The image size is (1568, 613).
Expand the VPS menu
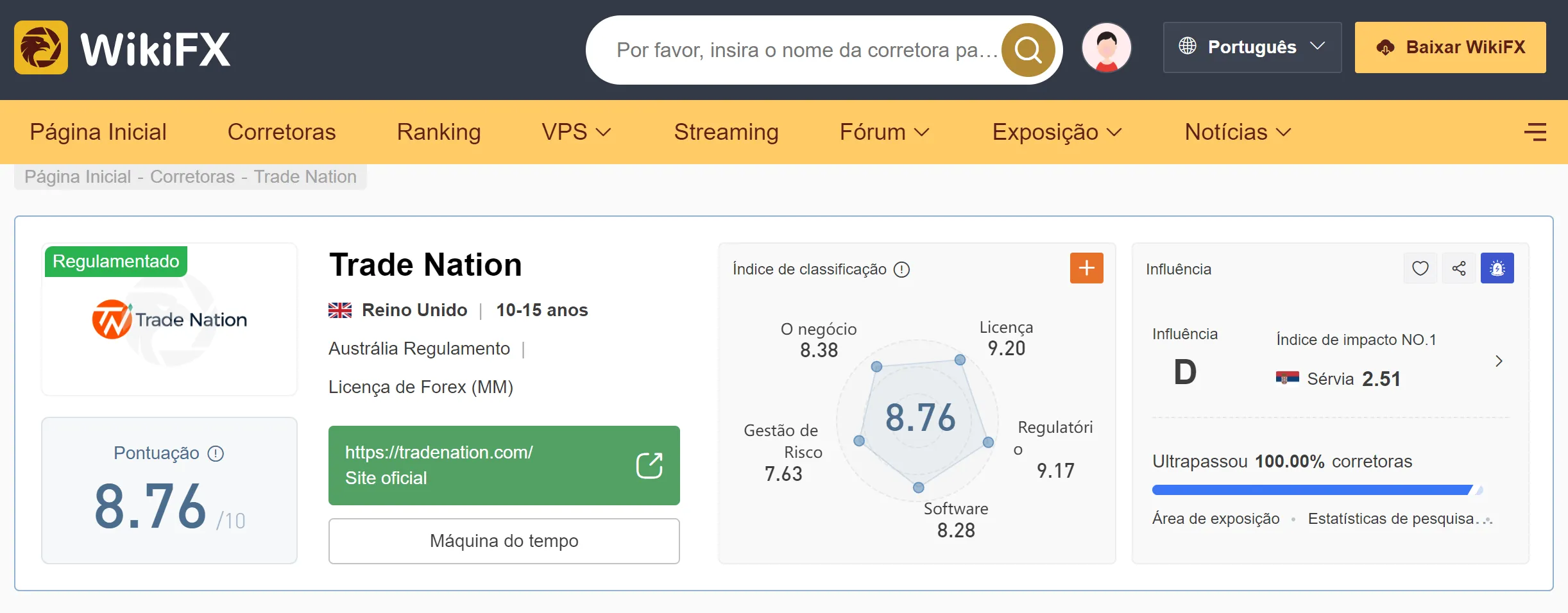point(576,132)
